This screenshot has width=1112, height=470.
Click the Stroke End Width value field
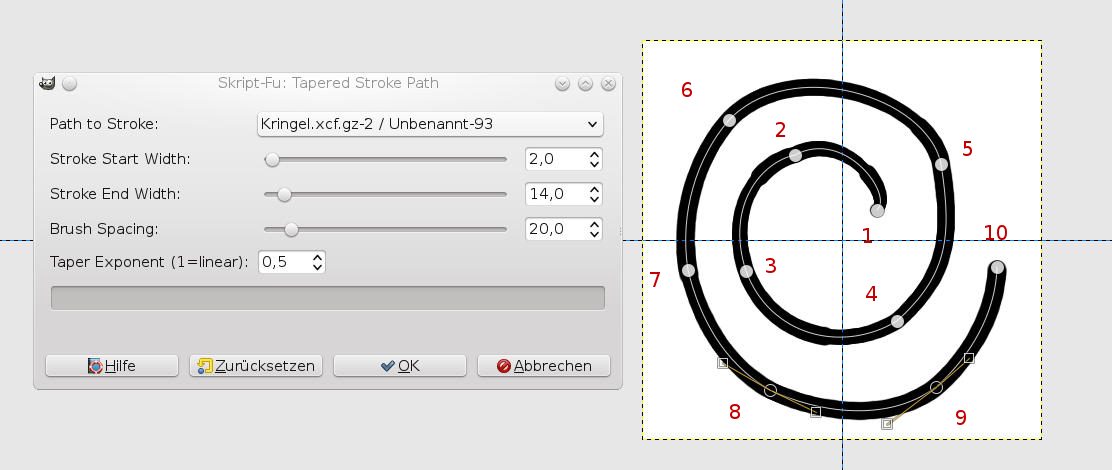click(556, 194)
